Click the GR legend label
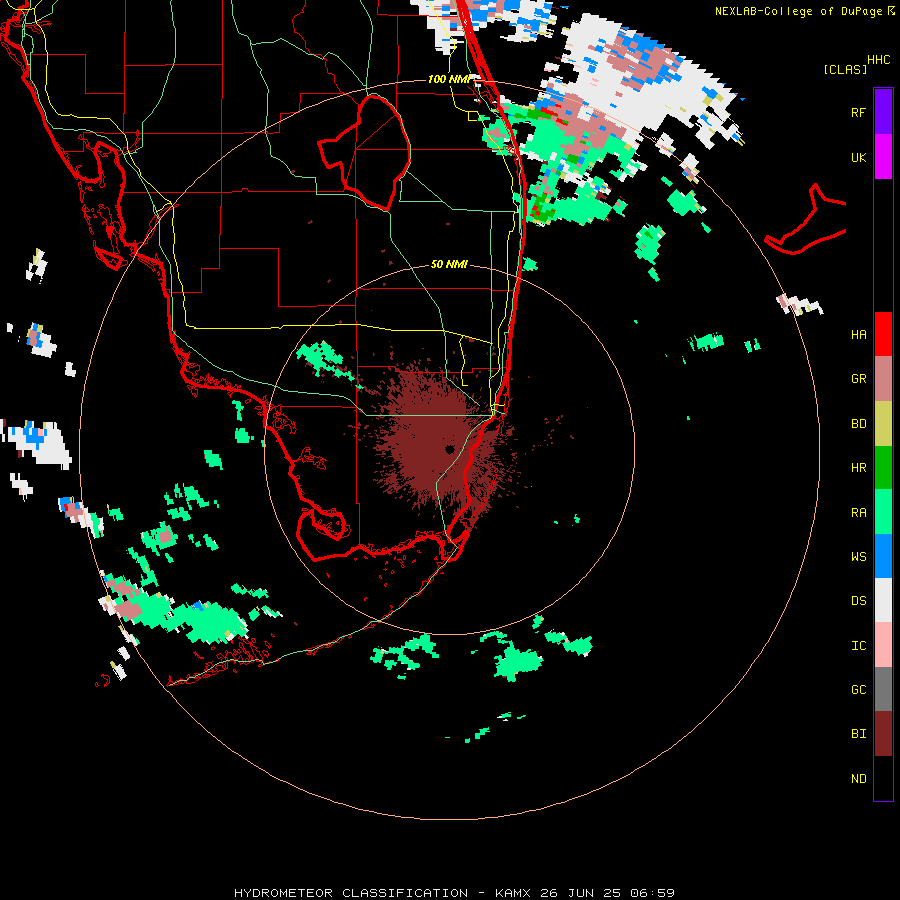 [x=858, y=379]
